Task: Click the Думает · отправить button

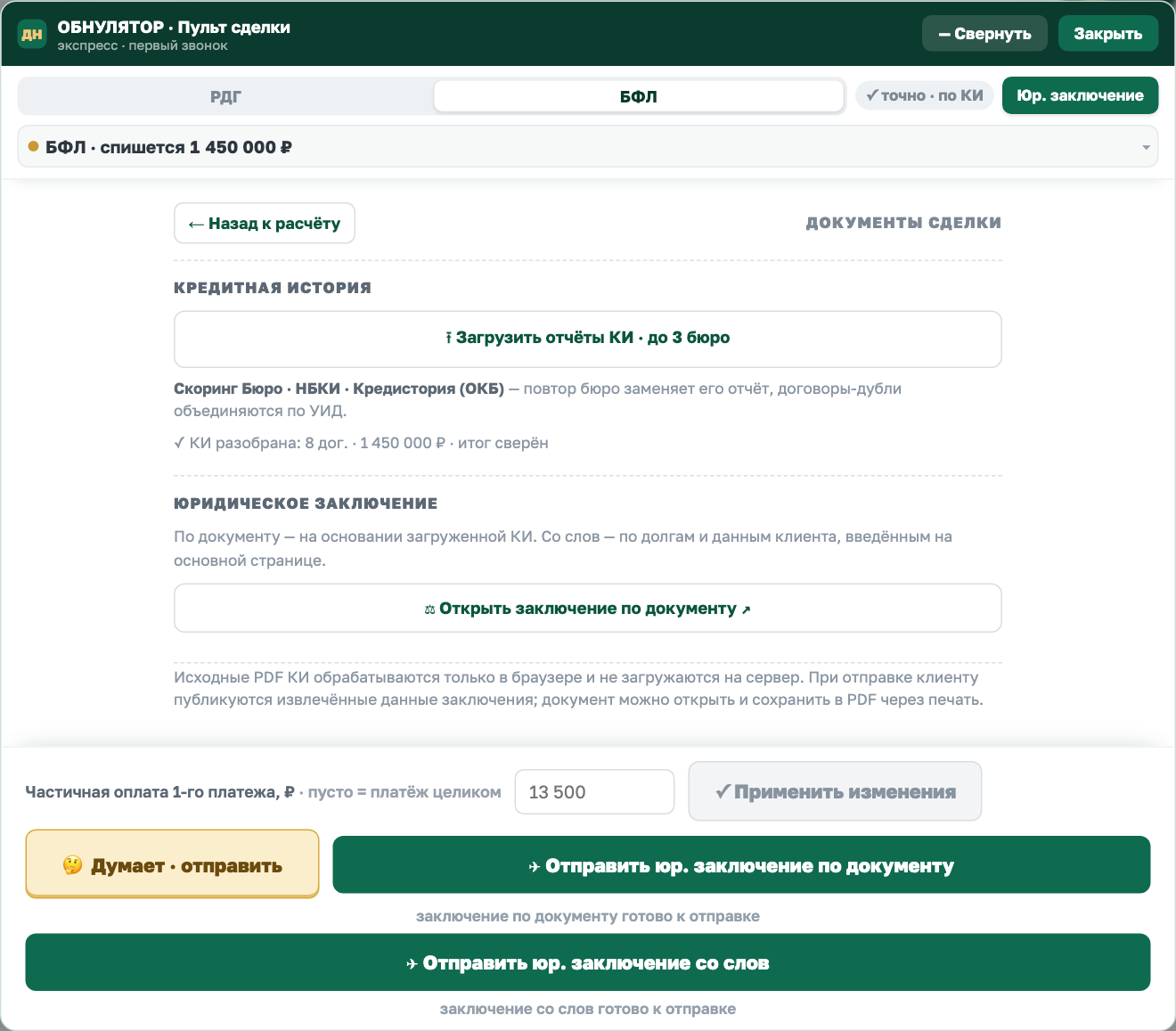Action: click(172, 864)
